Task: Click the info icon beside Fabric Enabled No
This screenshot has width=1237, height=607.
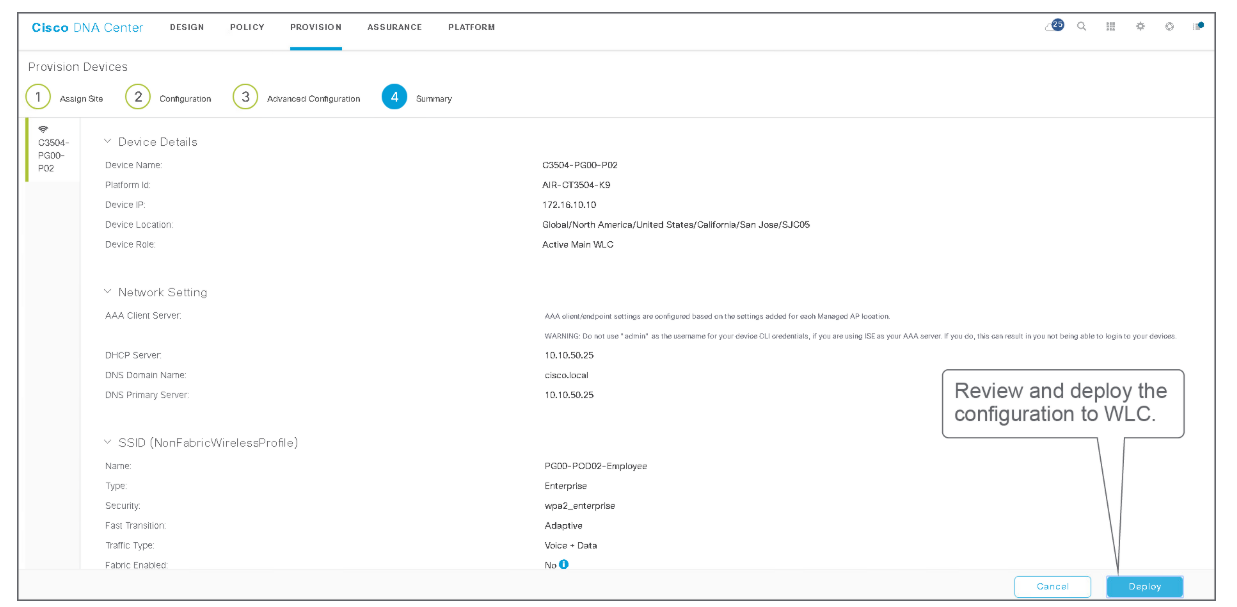Action: [x=564, y=565]
